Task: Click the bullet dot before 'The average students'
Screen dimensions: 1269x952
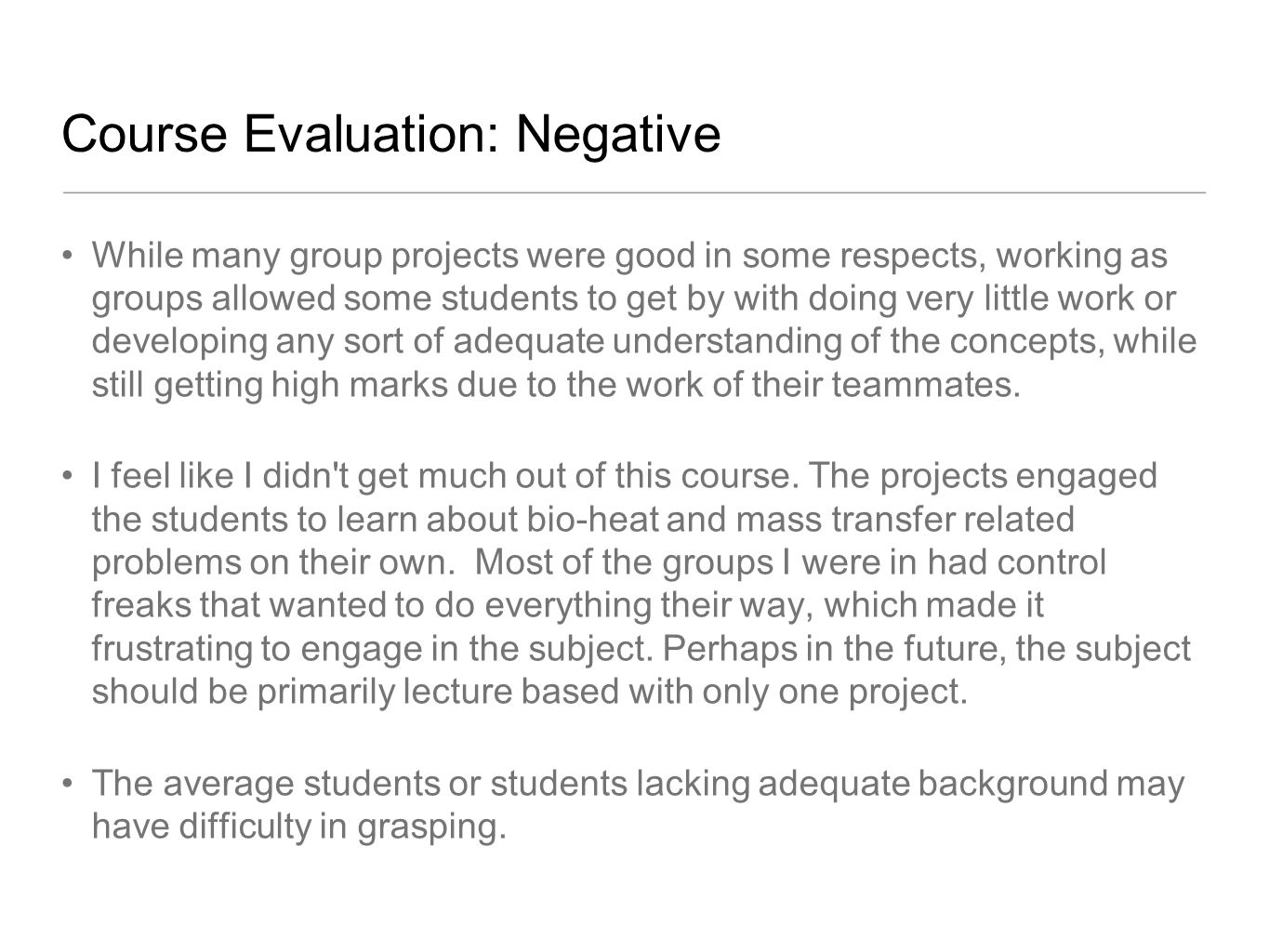Action: 68,784
